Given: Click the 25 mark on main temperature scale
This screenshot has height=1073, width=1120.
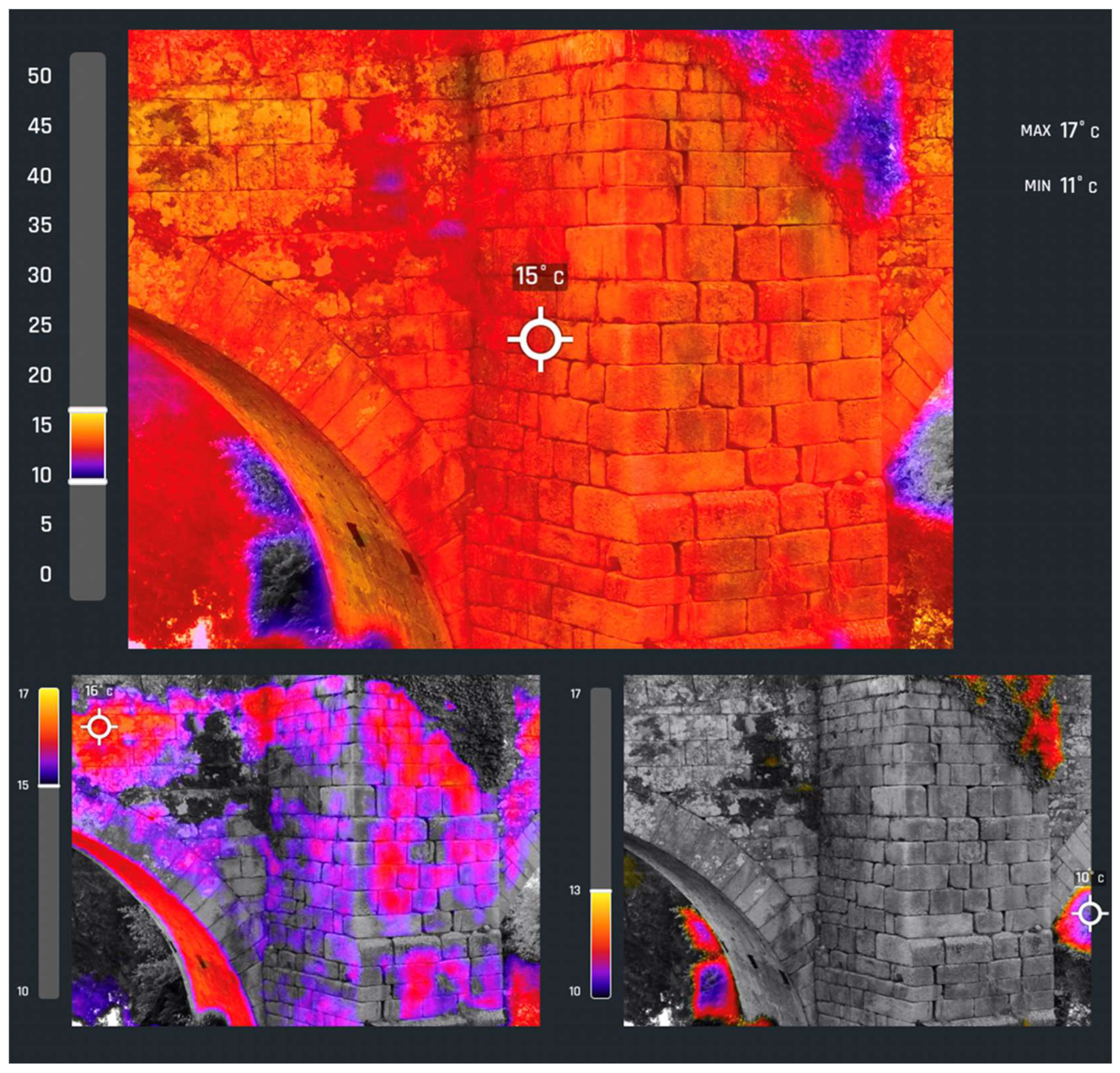Looking at the screenshot, I should click(x=40, y=325).
